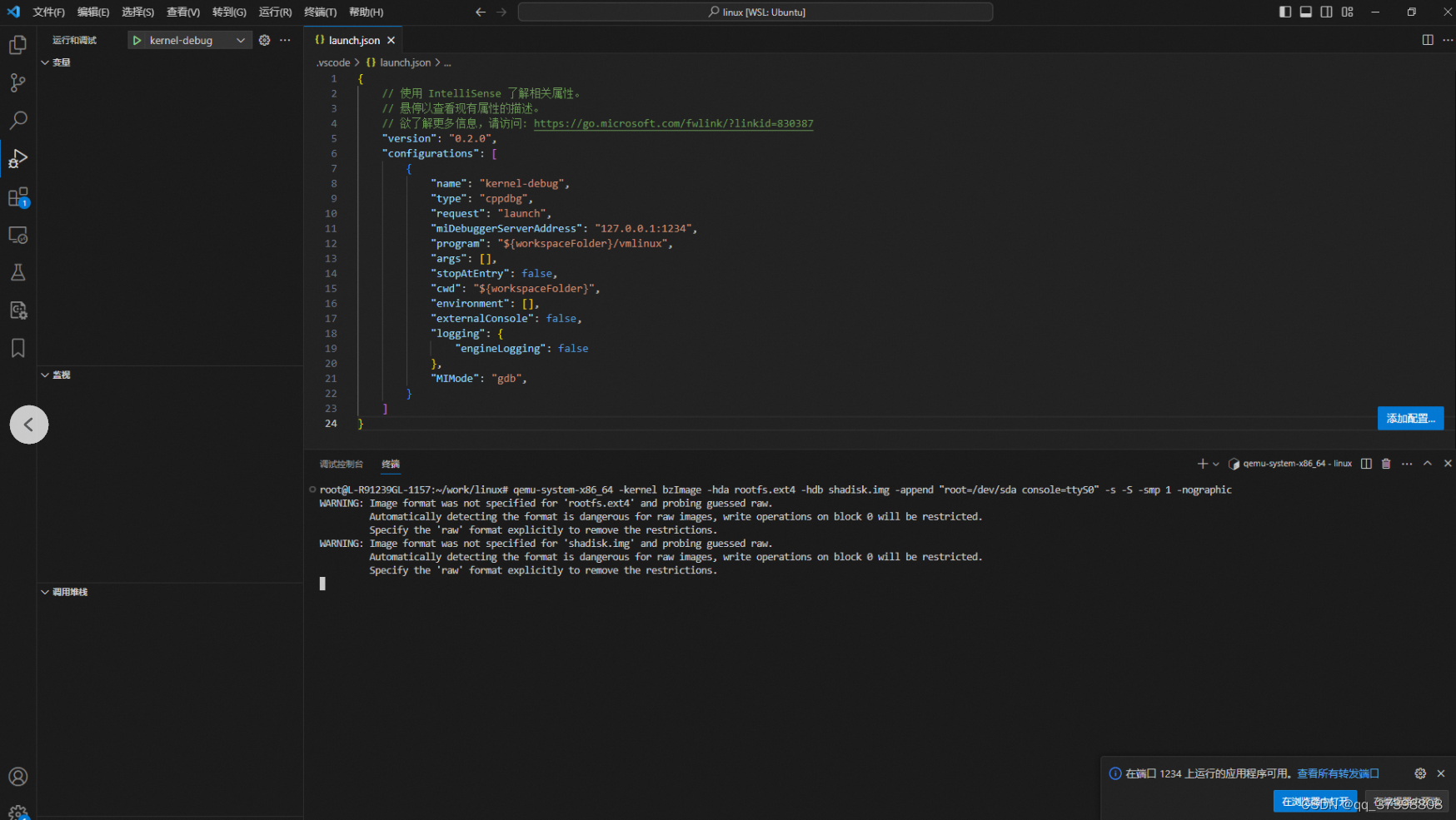Kill the qemu-system-x86_64 terminal via trash icon
This screenshot has height=820, width=1456.
coord(1385,464)
